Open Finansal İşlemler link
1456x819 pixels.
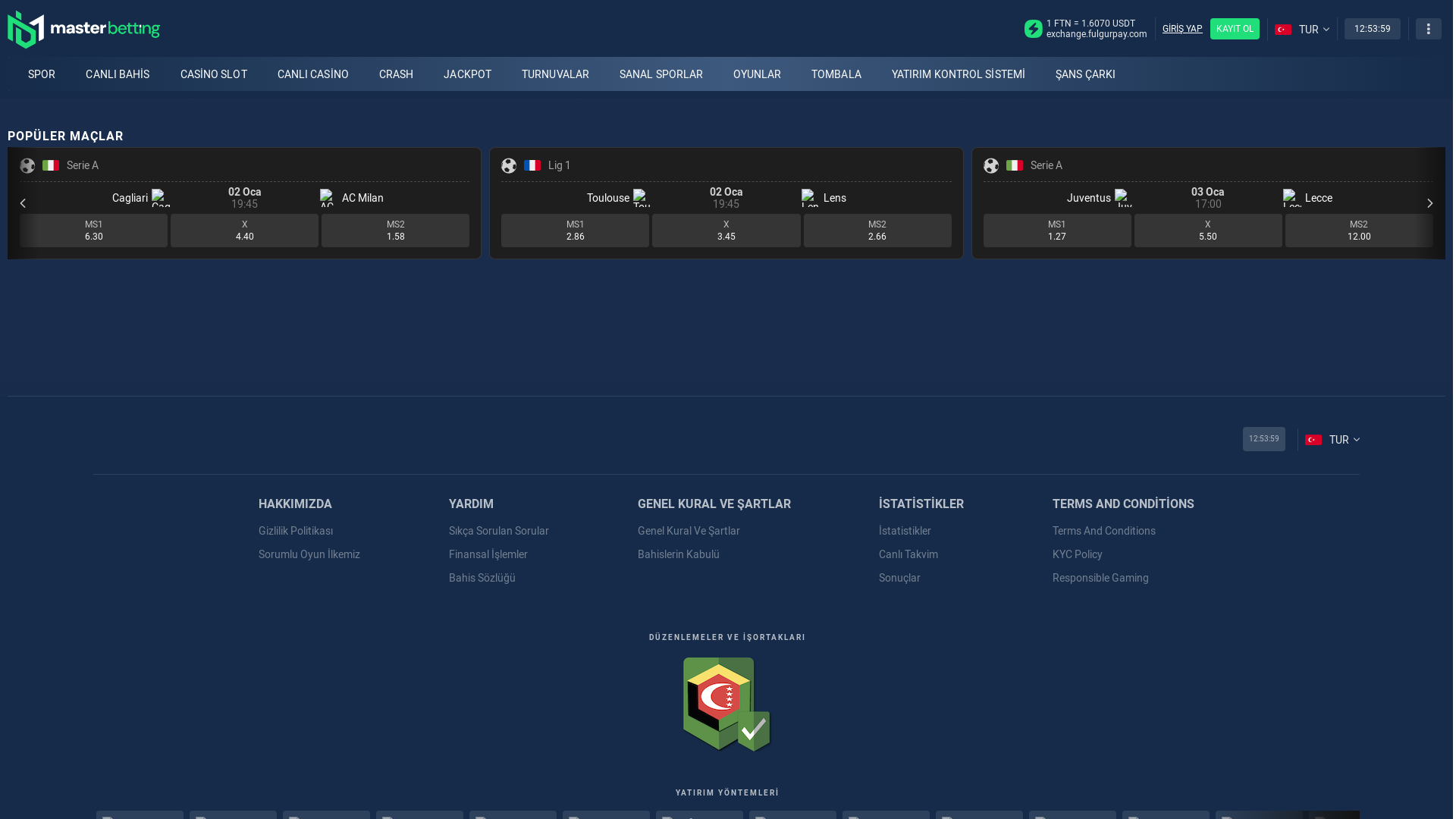[488, 554]
